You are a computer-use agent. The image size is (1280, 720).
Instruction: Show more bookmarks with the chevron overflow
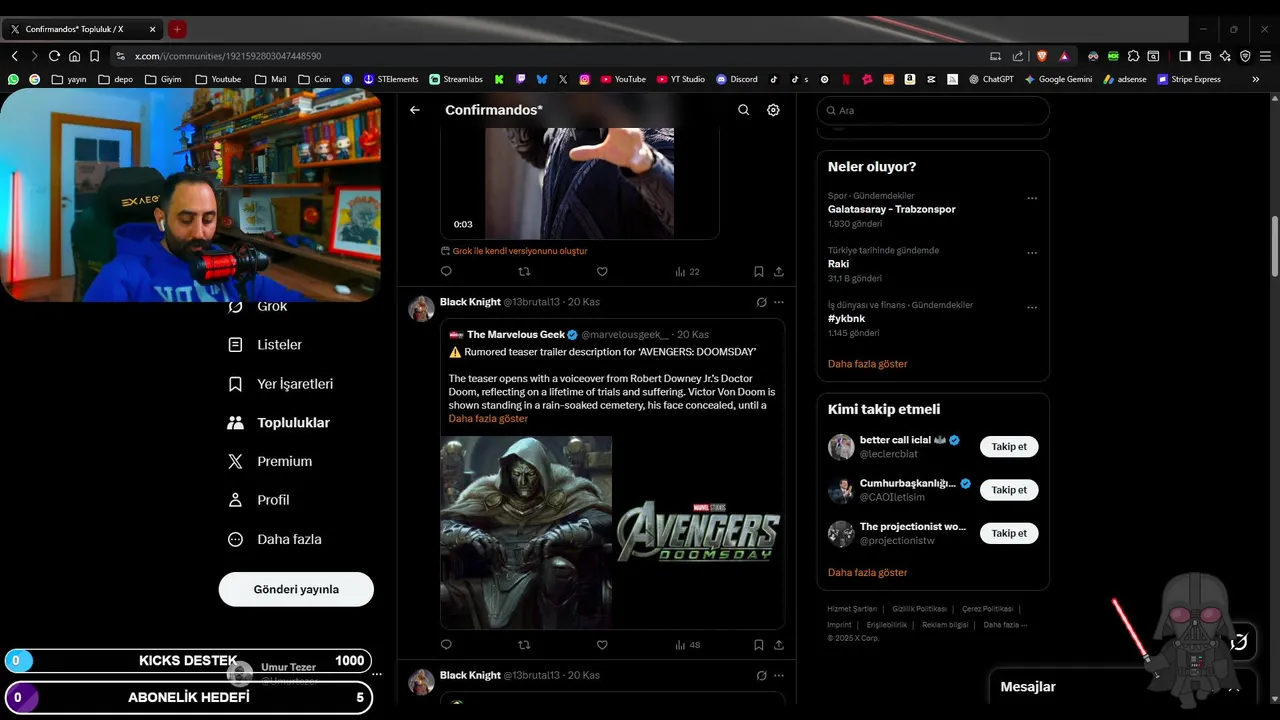click(x=1256, y=79)
